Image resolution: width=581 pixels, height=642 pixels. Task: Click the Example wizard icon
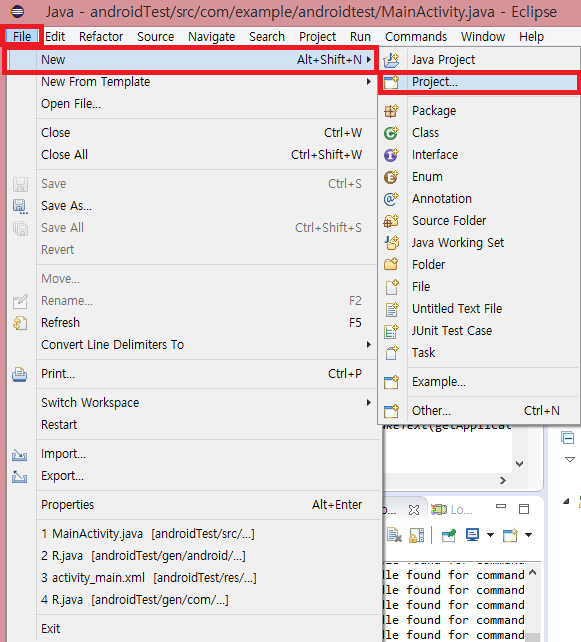point(391,382)
